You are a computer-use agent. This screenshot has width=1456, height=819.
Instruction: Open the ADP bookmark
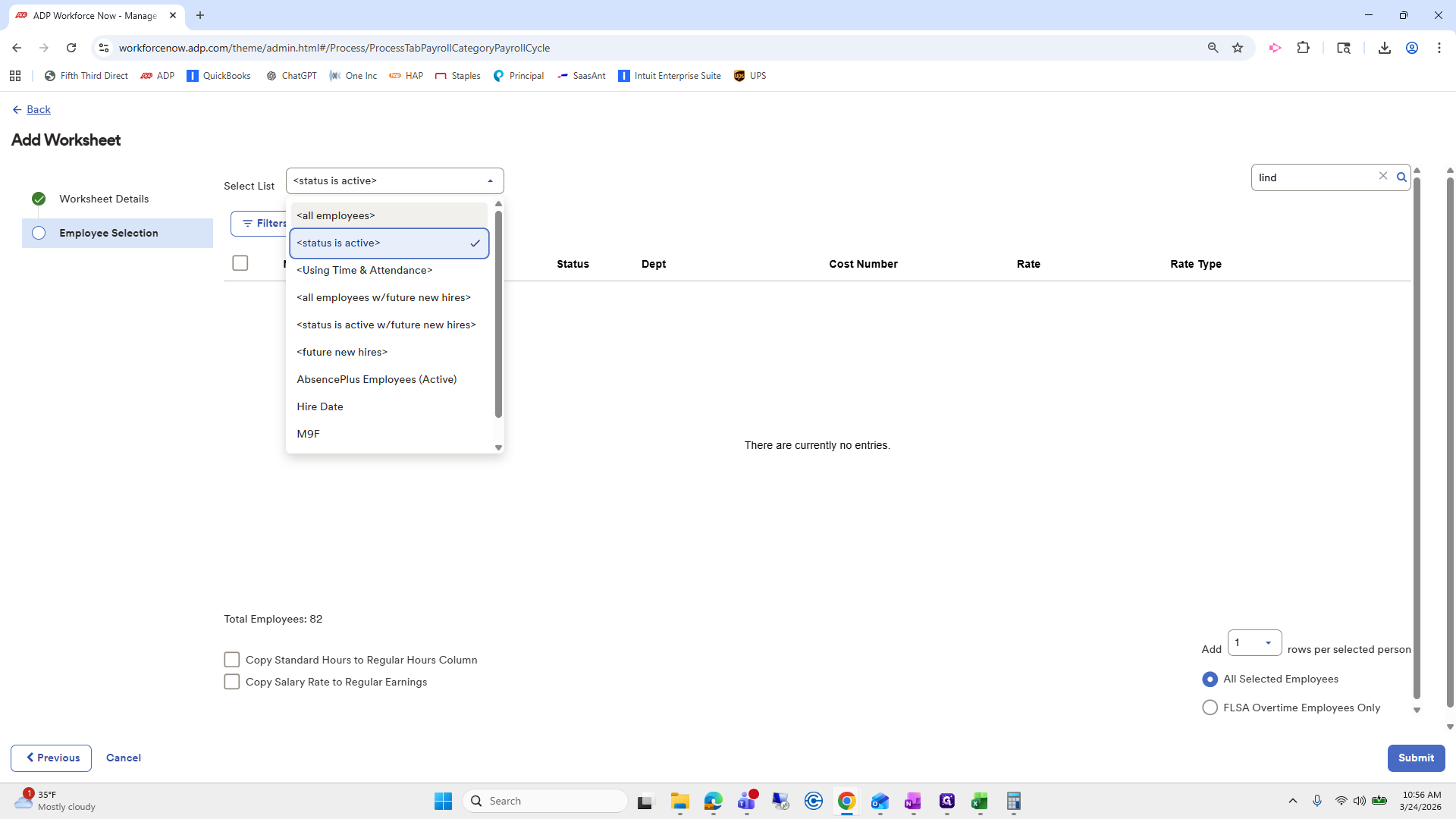click(x=158, y=76)
